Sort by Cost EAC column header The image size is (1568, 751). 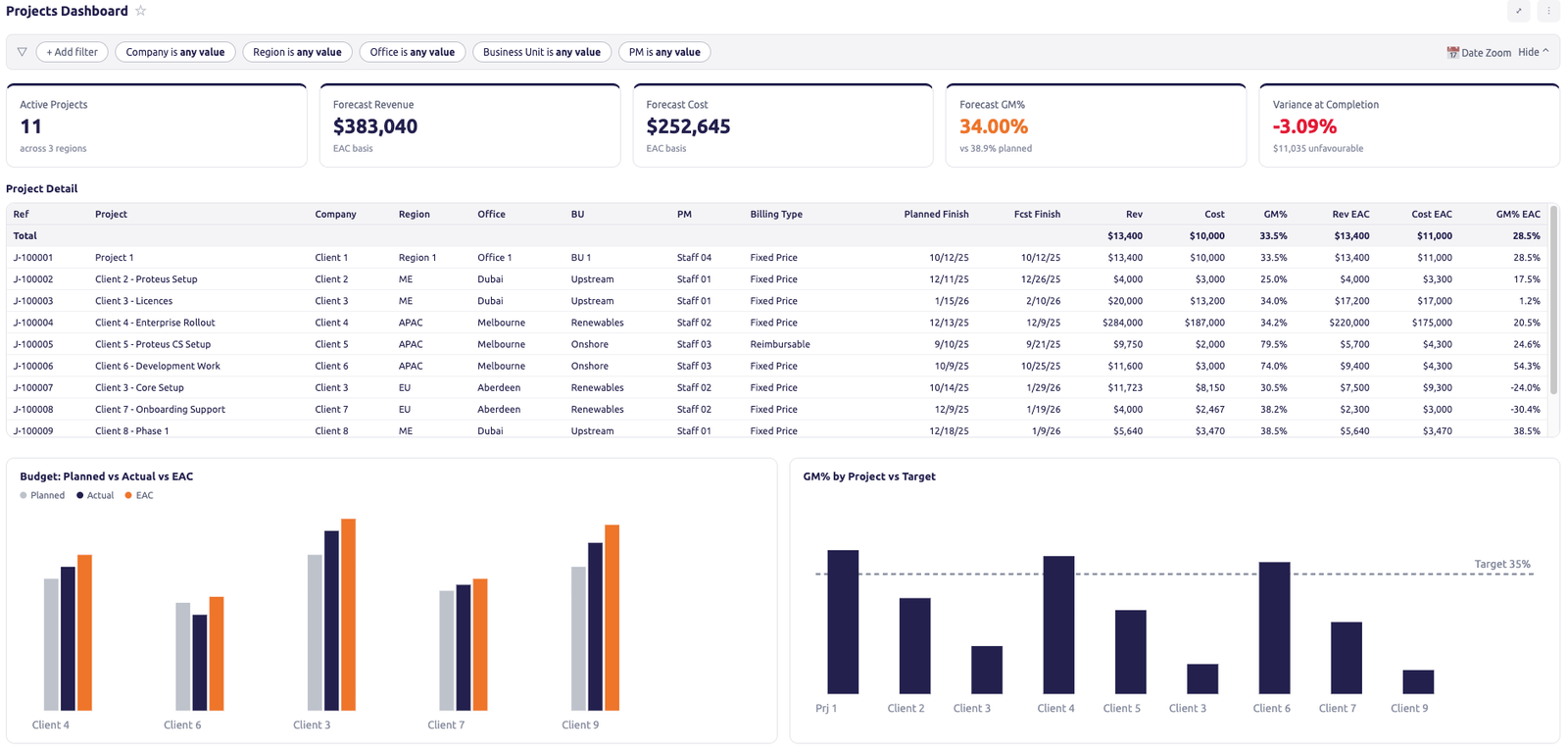[x=1432, y=214]
